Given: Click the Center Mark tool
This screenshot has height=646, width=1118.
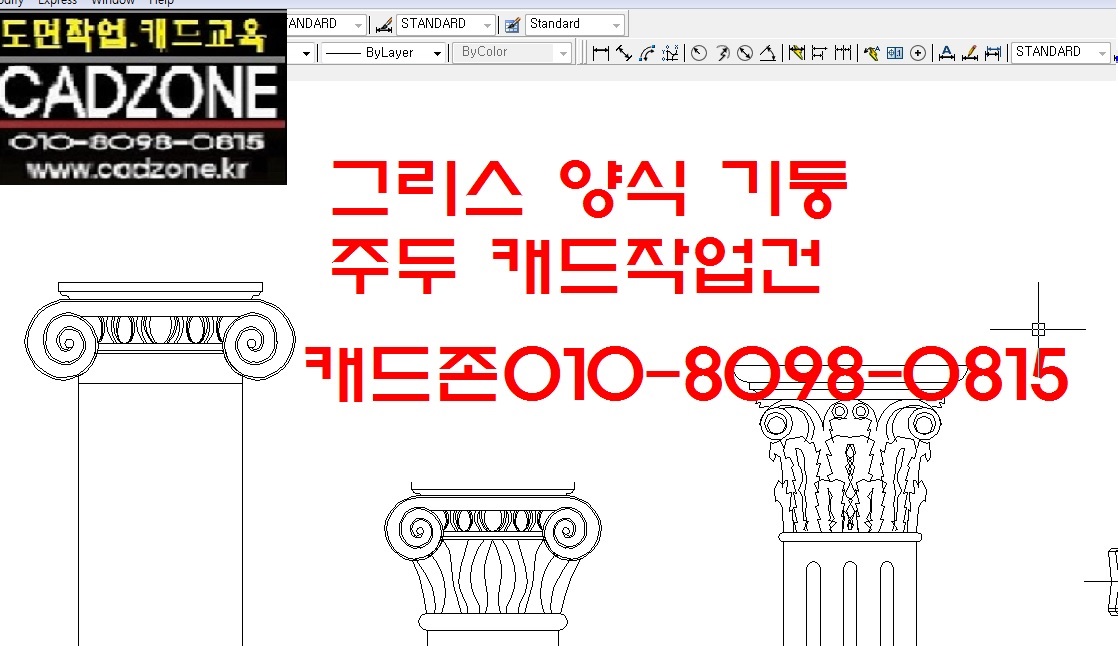Looking at the screenshot, I should (918, 53).
